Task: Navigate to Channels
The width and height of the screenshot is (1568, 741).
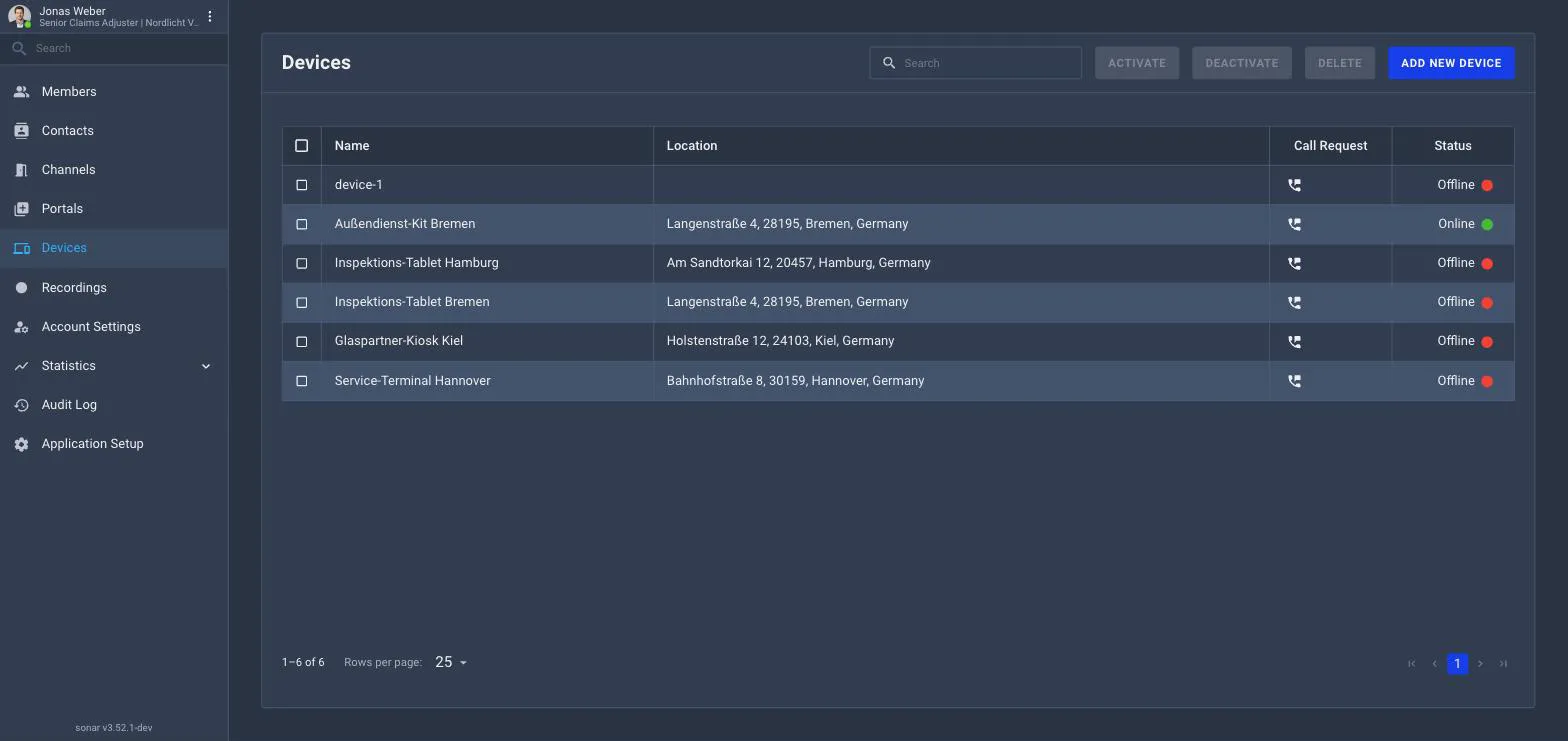Action: [x=114, y=170]
